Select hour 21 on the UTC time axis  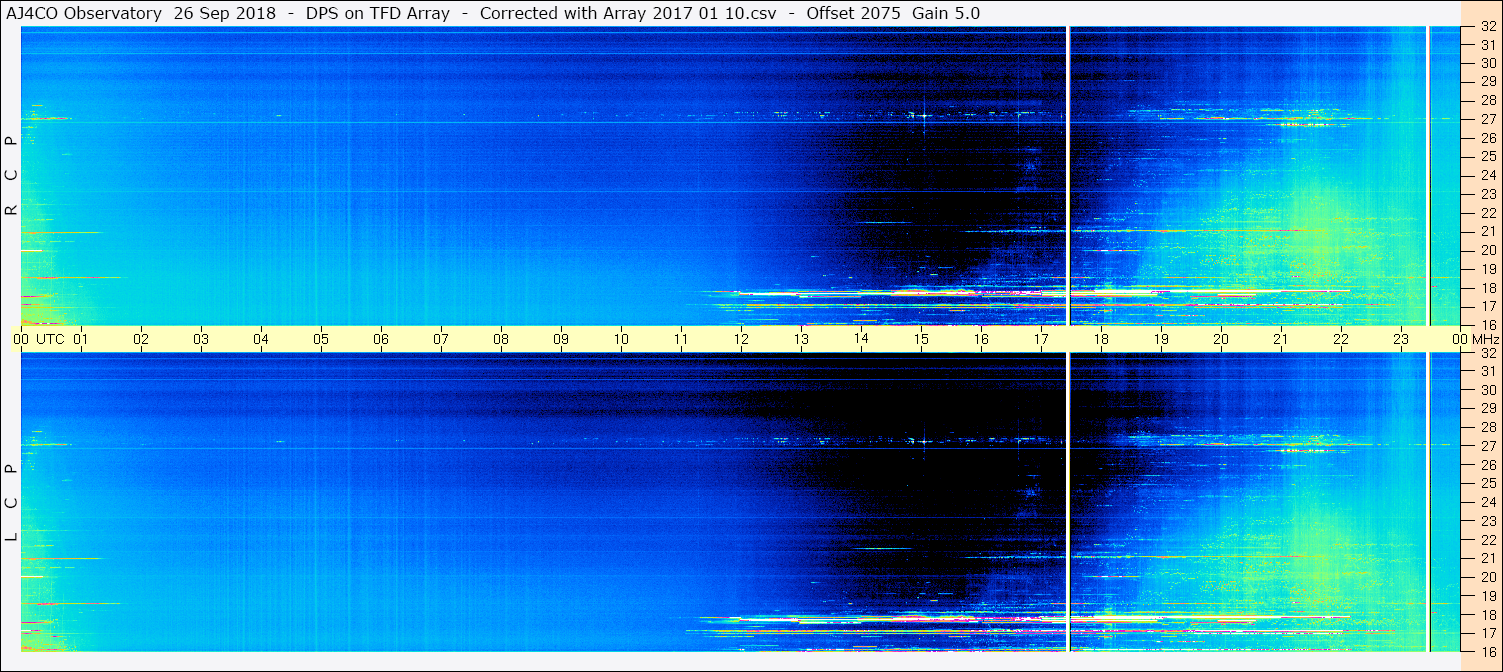1281,339
